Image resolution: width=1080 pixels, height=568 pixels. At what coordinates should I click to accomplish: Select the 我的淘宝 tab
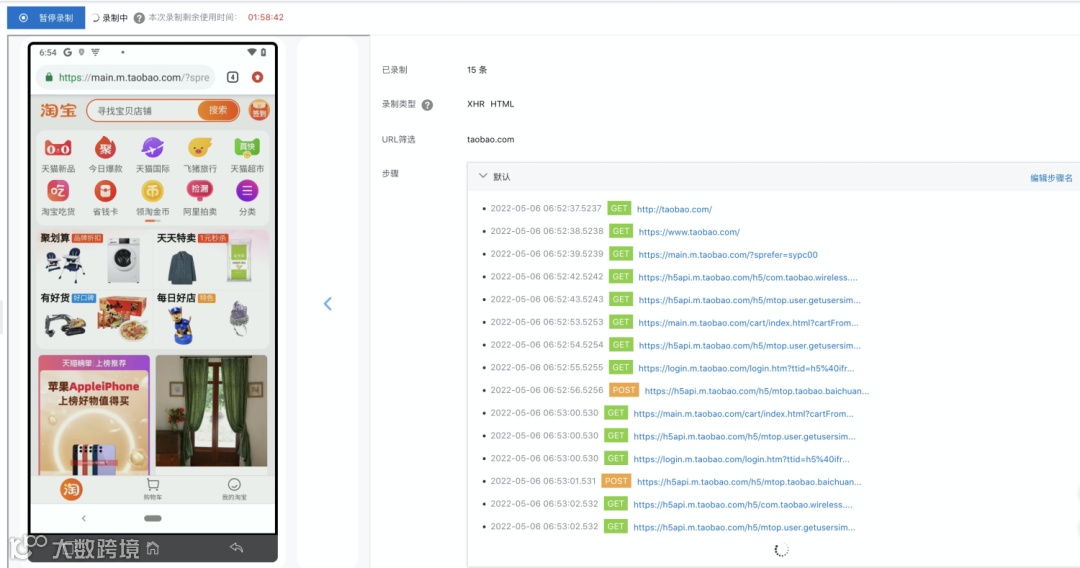234,490
